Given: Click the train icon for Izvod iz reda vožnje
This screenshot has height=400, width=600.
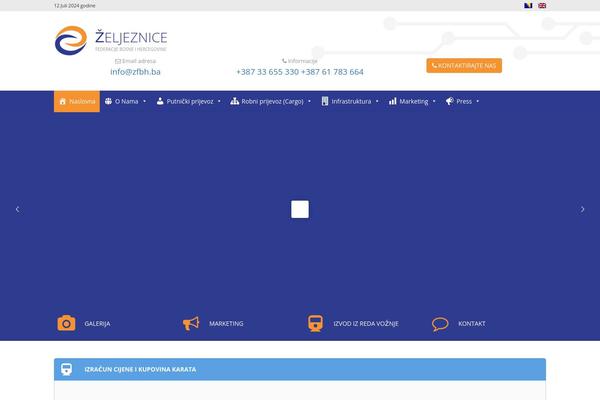Looking at the screenshot, I should [315, 323].
